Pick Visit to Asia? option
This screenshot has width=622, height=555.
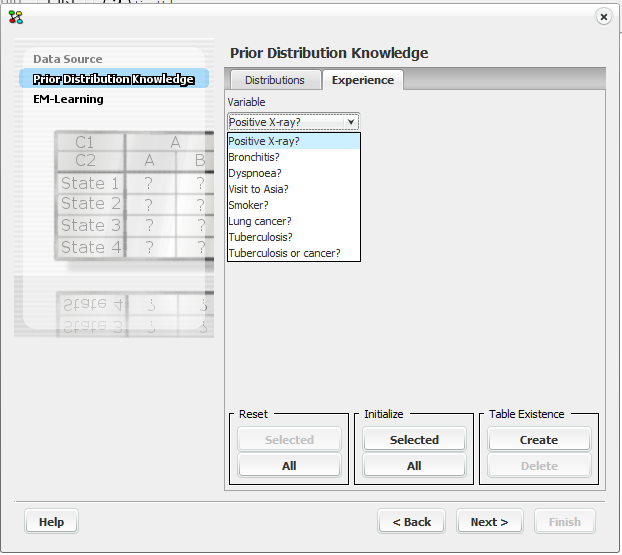(x=294, y=189)
